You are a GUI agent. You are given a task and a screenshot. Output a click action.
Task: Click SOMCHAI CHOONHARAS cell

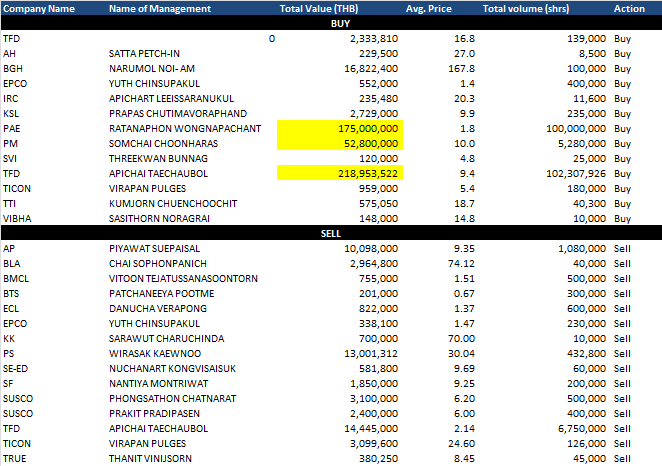[163, 144]
